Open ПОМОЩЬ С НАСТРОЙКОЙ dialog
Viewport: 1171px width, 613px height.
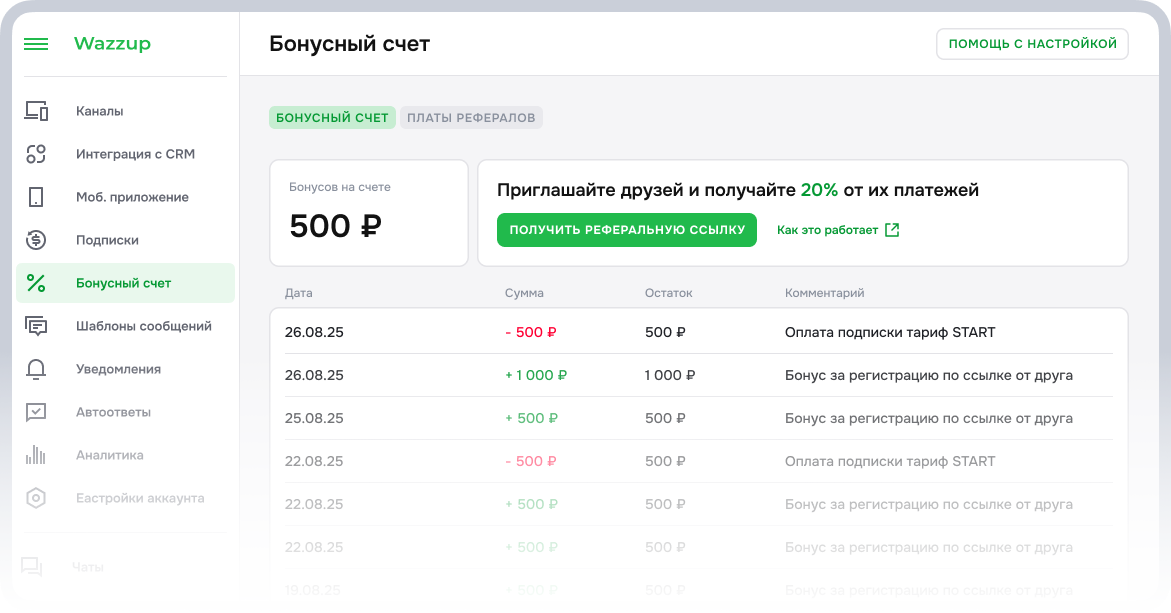point(1031,43)
